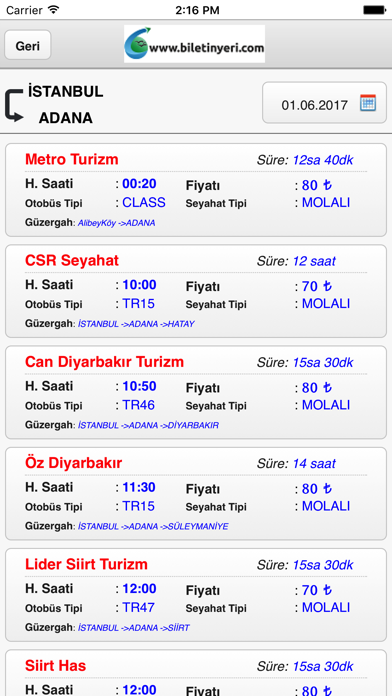This screenshot has width=392, height=696.
Task: Go back with the Geri button
Action: [x=28, y=45]
